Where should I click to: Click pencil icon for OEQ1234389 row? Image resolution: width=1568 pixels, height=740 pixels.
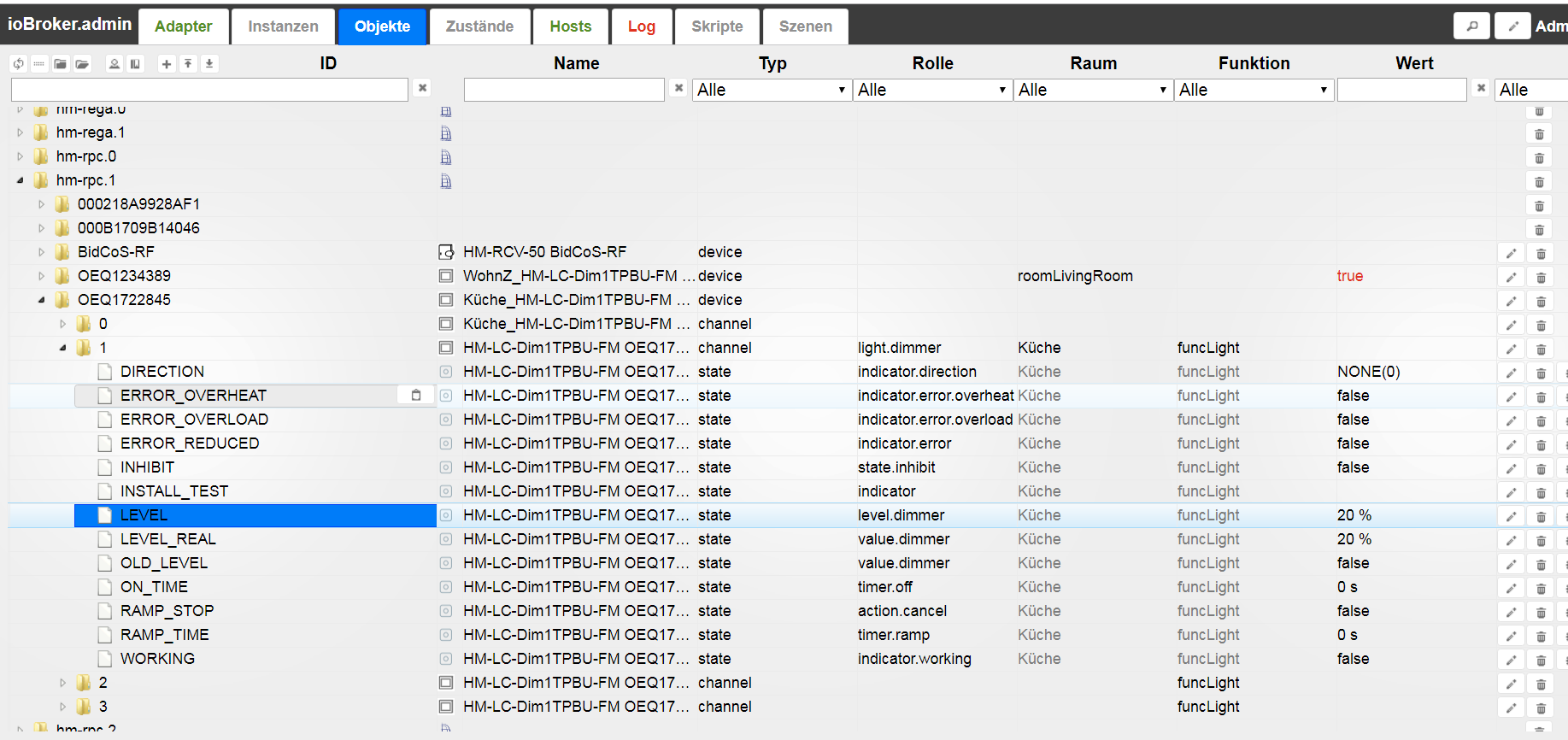pyautogui.click(x=1511, y=277)
